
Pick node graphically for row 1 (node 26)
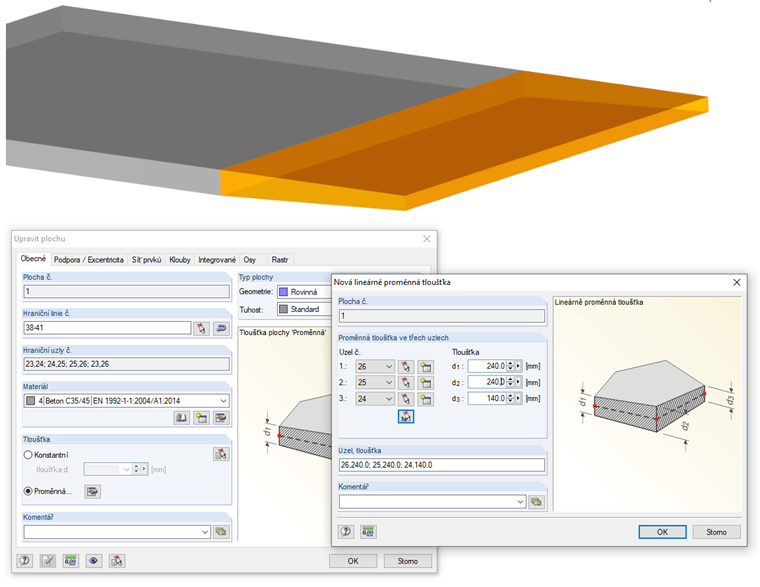(x=406, y=366)
